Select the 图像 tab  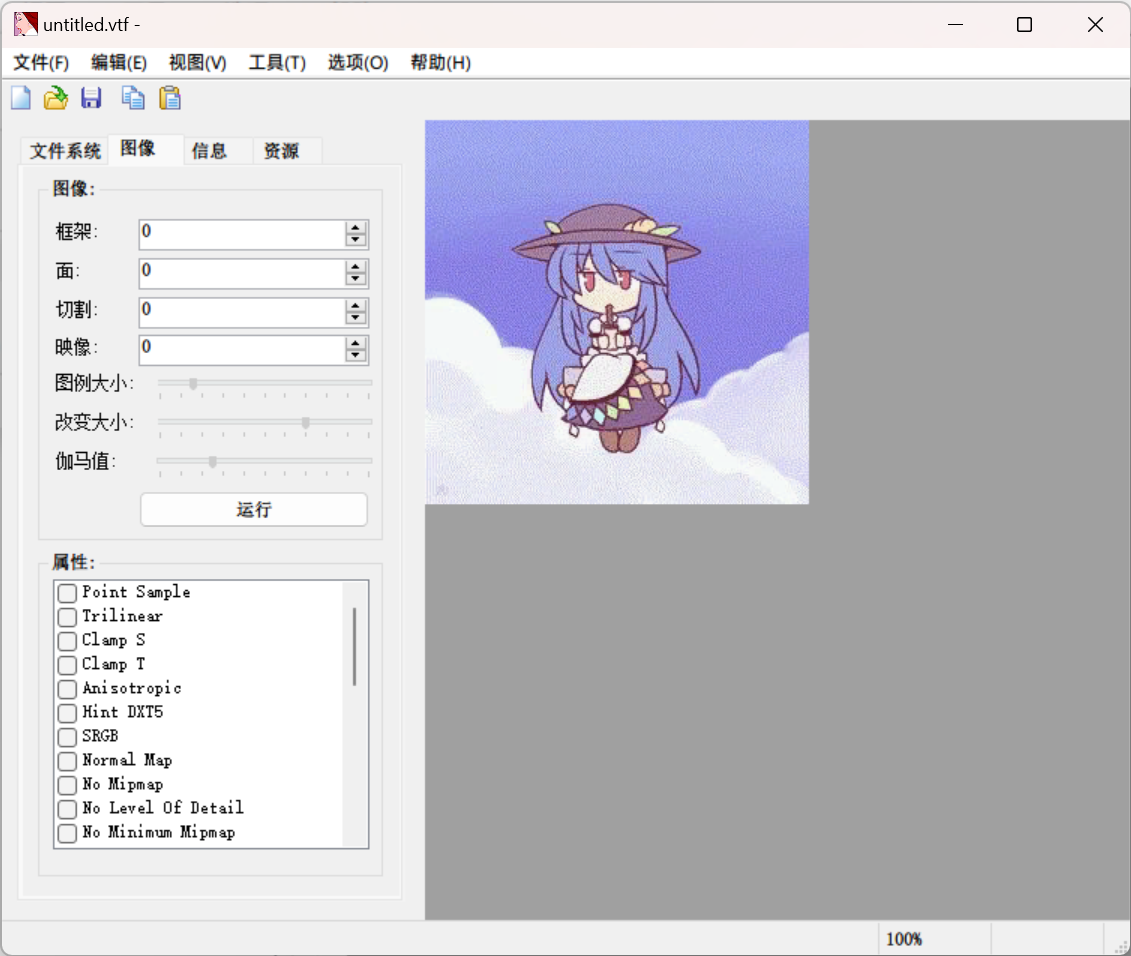coord(145,149)
